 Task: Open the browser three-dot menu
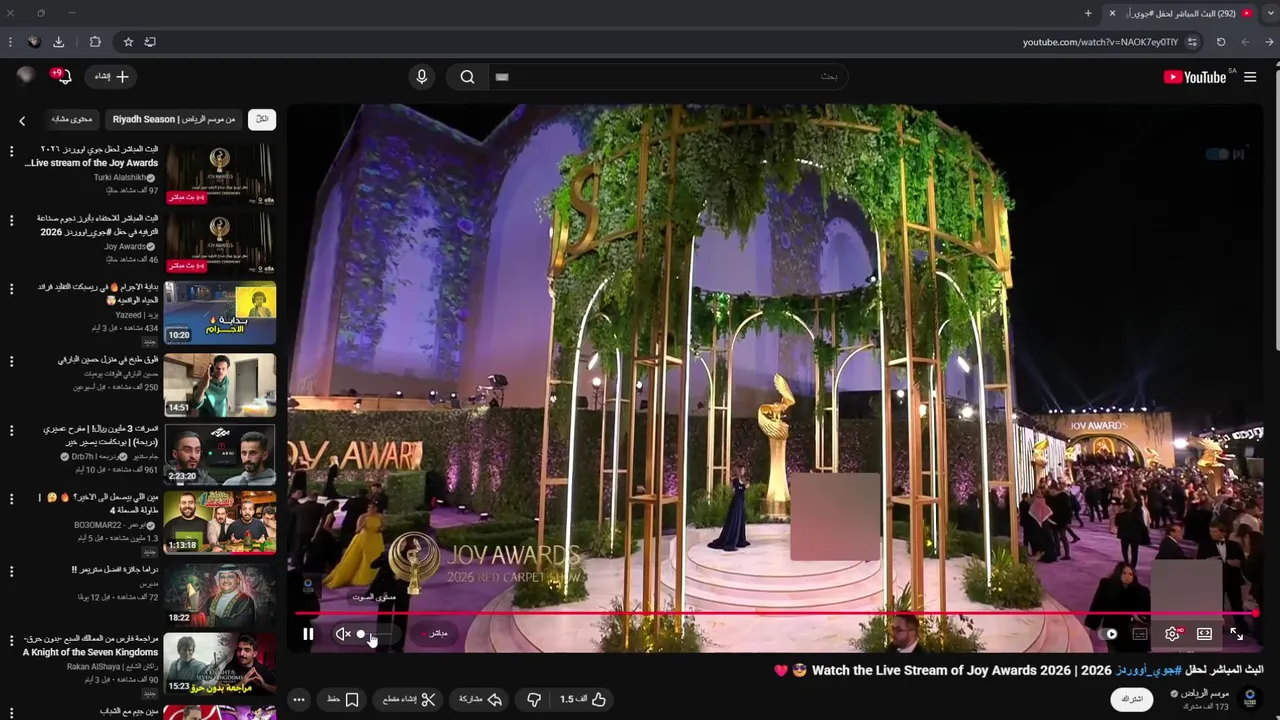(x=10, y=42)
